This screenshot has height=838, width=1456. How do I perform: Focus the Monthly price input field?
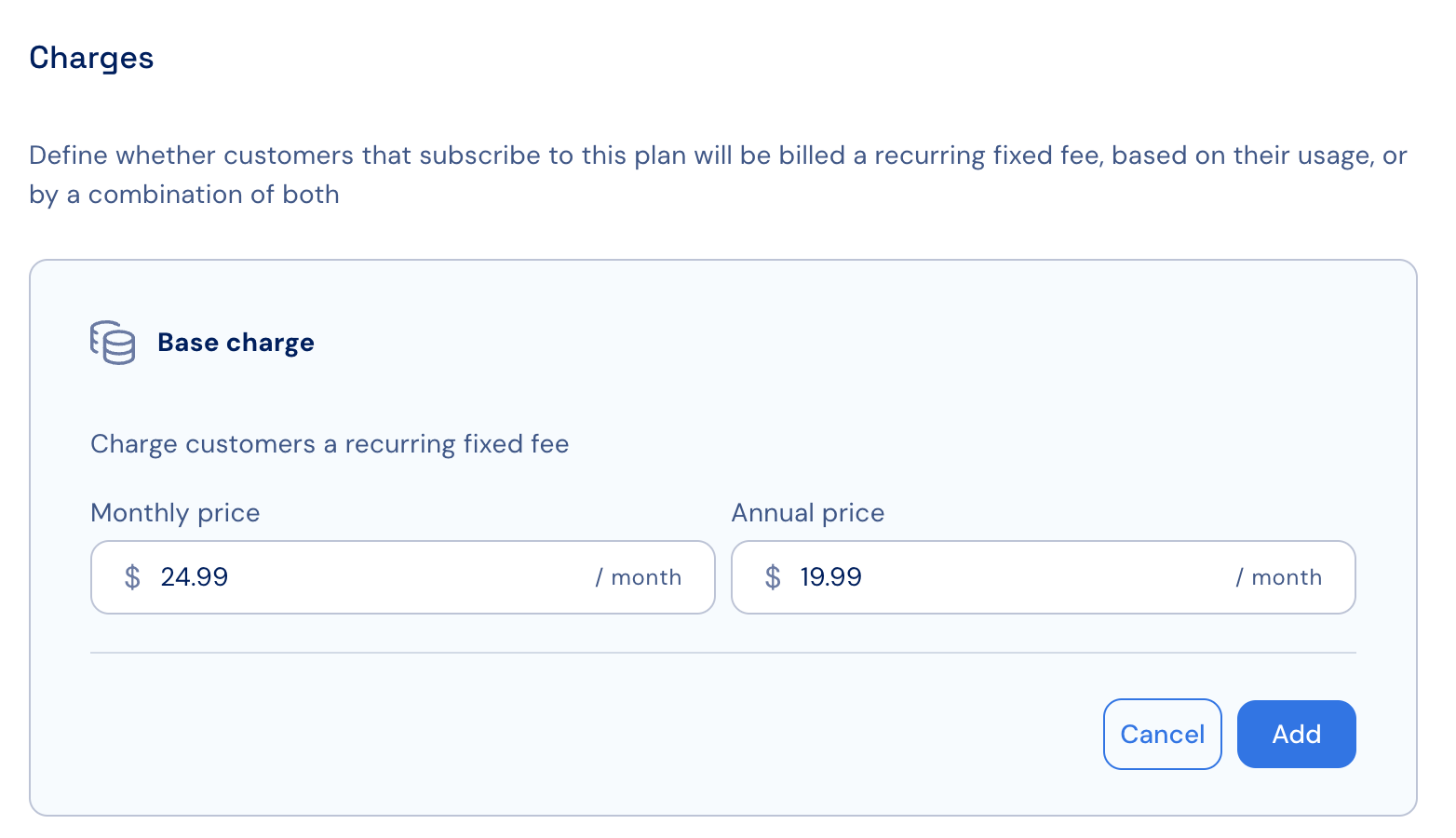403,577
